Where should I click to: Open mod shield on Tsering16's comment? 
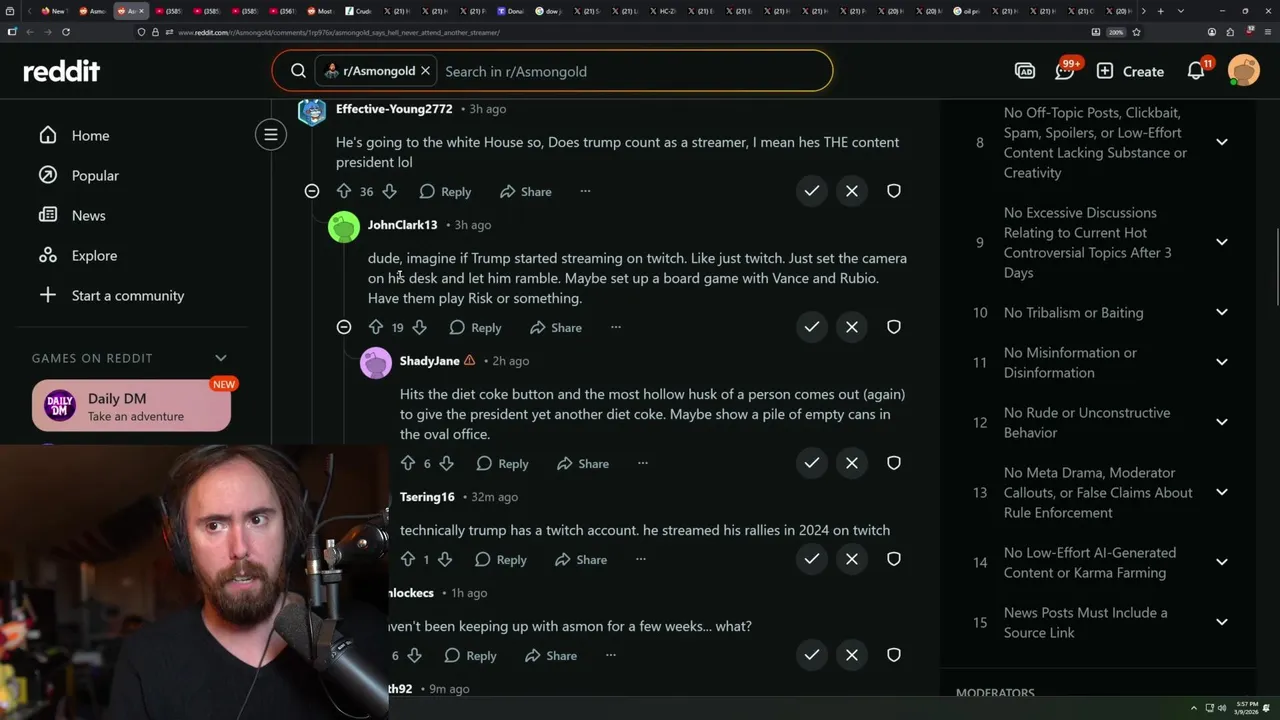tap(894, 559)
